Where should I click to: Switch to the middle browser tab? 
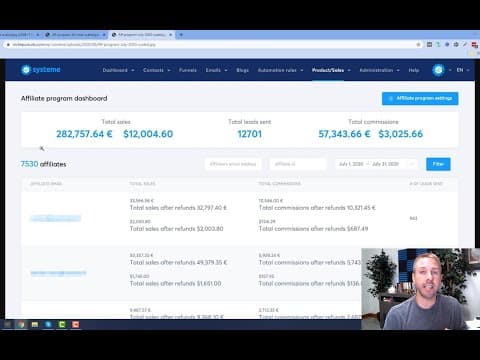point(75,35)
